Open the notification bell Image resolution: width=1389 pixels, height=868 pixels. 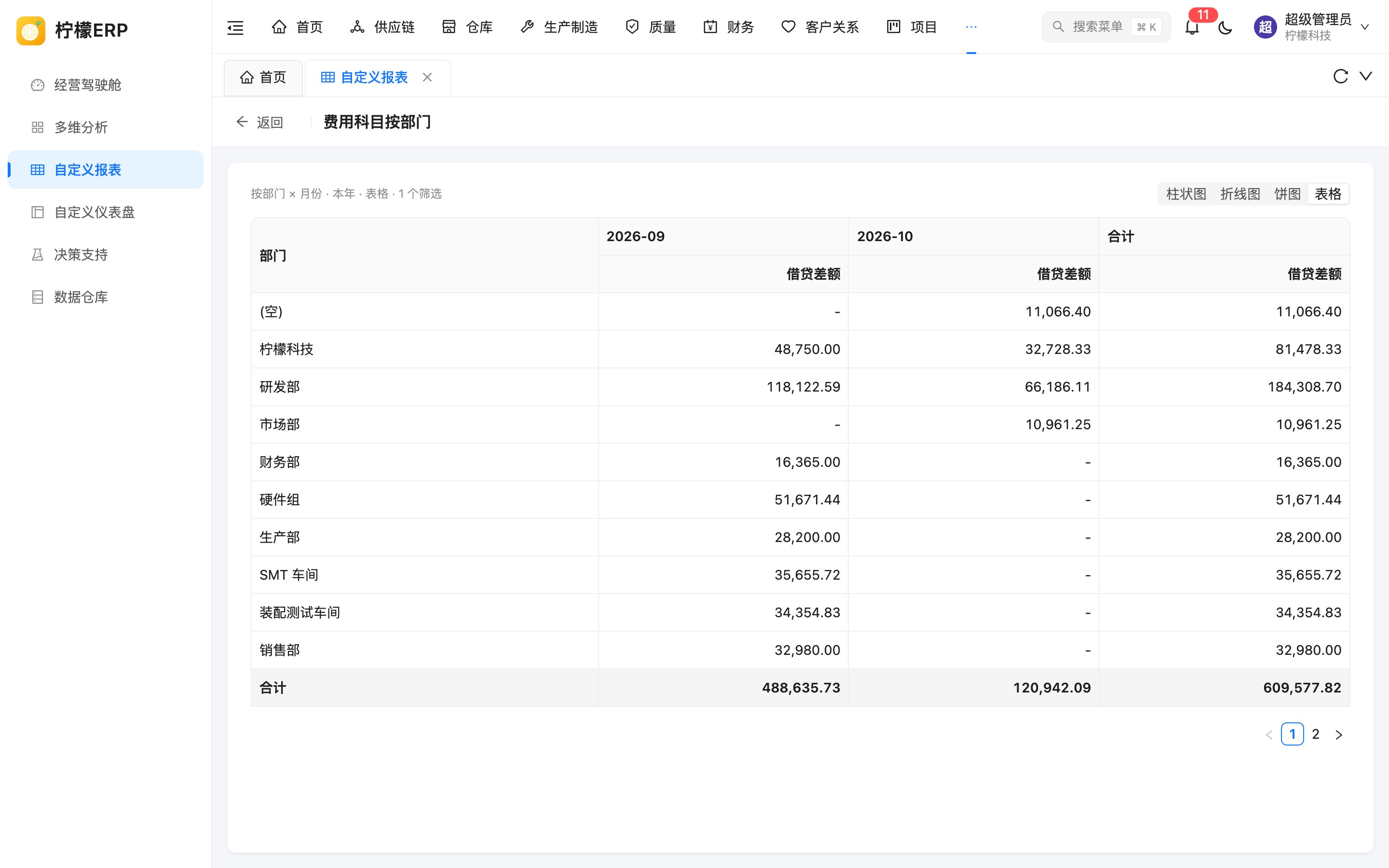(x=1192, y=27)
